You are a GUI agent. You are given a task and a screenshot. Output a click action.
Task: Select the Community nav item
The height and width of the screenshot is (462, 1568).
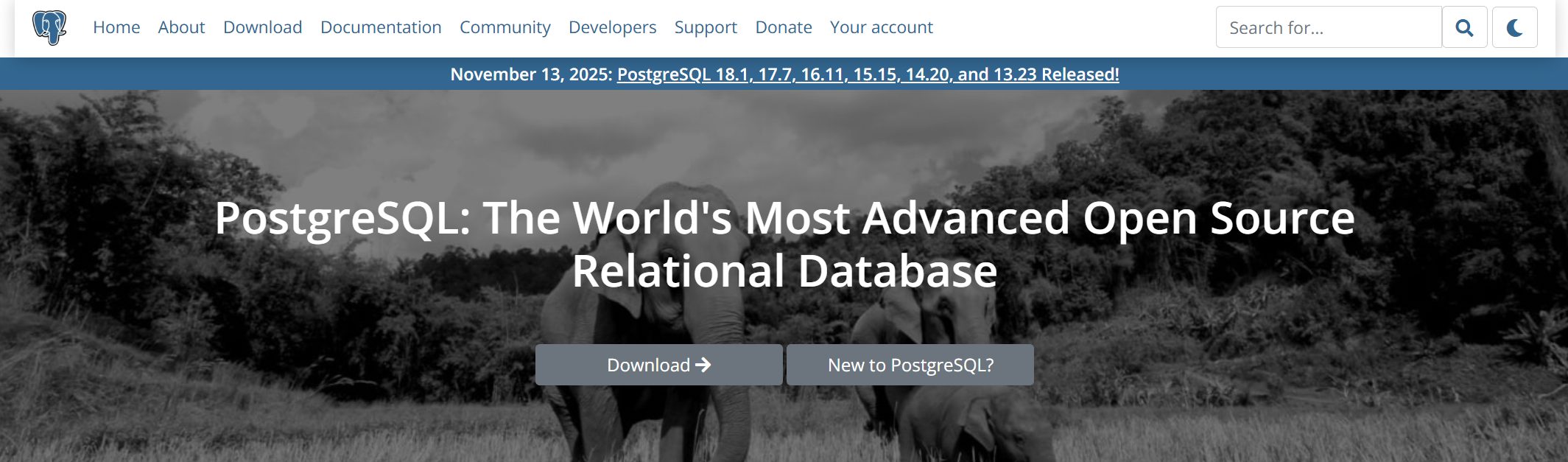pyautogui.click(x=504, y=27)
